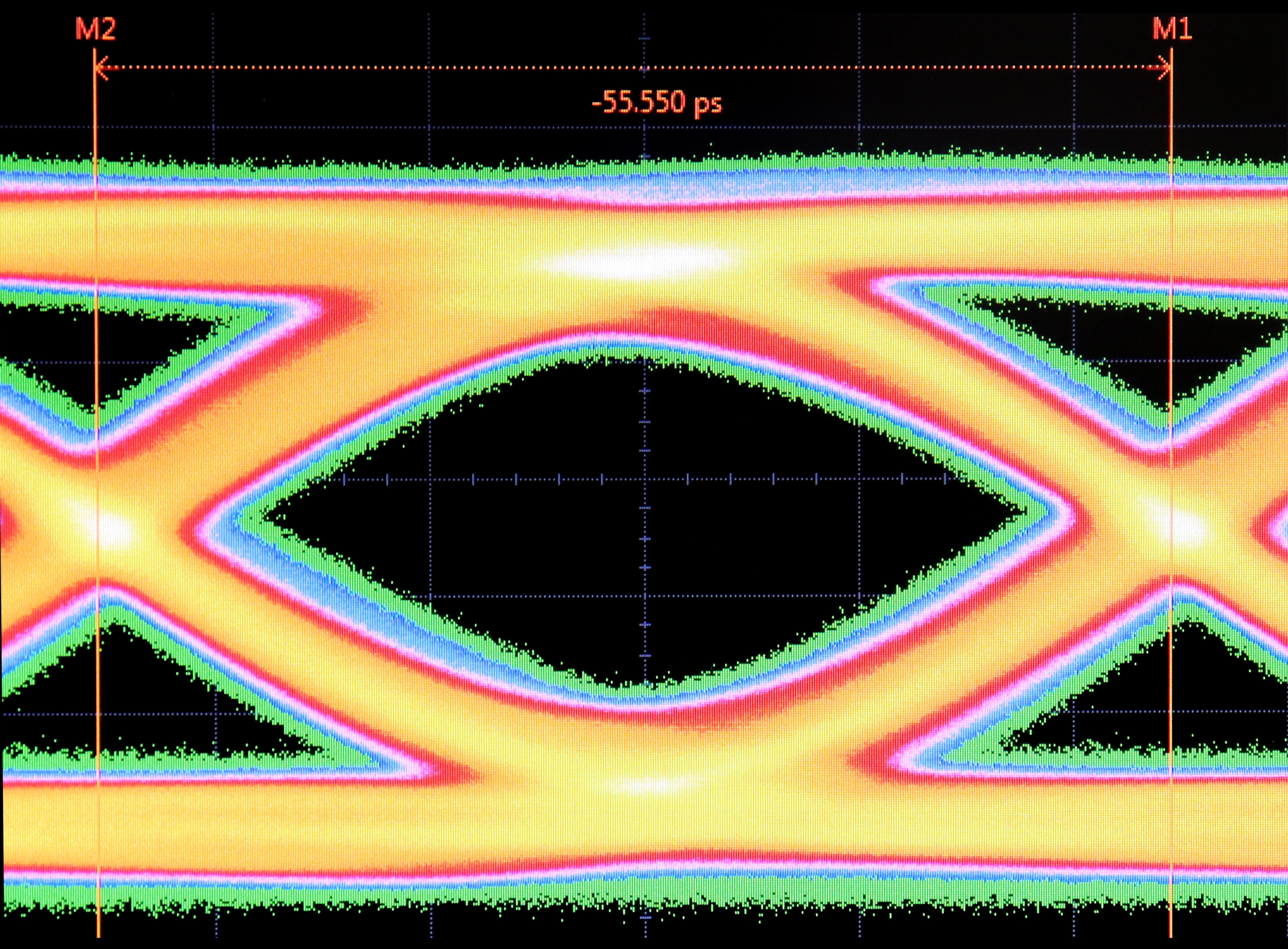Click the left arrowhead at M2
Image resolution: width=1288 pixels, height=949 pixels.
pos(102,68)
